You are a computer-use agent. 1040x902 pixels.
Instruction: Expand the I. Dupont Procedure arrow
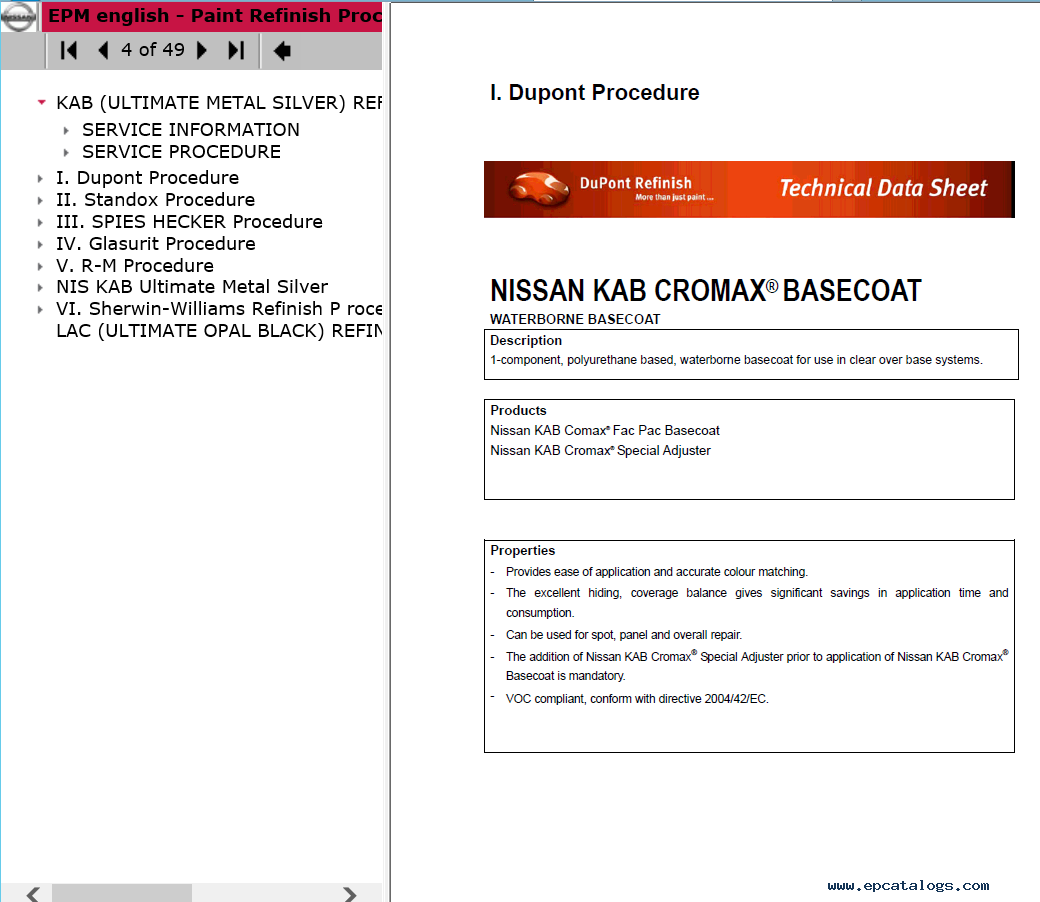(40, 178)
